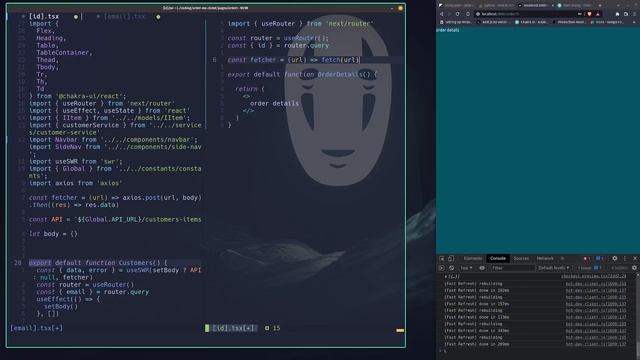Open console settings gear beside the issues counter
The width and height of the screenshot is (640, 360).
pyautogui.click(x=634, y=268)
